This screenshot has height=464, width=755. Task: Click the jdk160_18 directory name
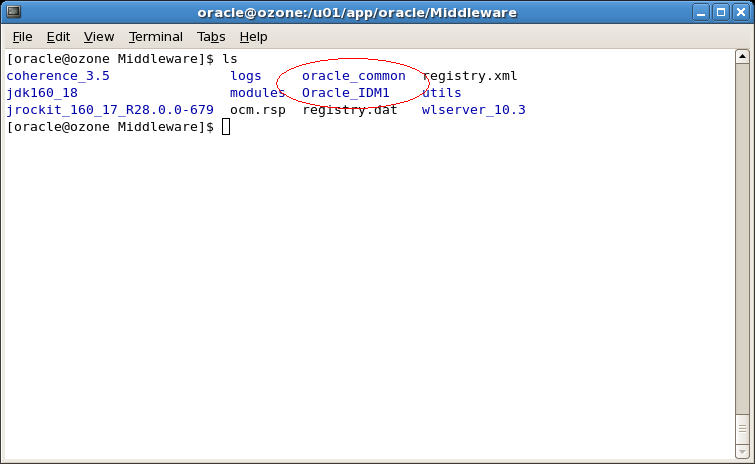point(42,93)
